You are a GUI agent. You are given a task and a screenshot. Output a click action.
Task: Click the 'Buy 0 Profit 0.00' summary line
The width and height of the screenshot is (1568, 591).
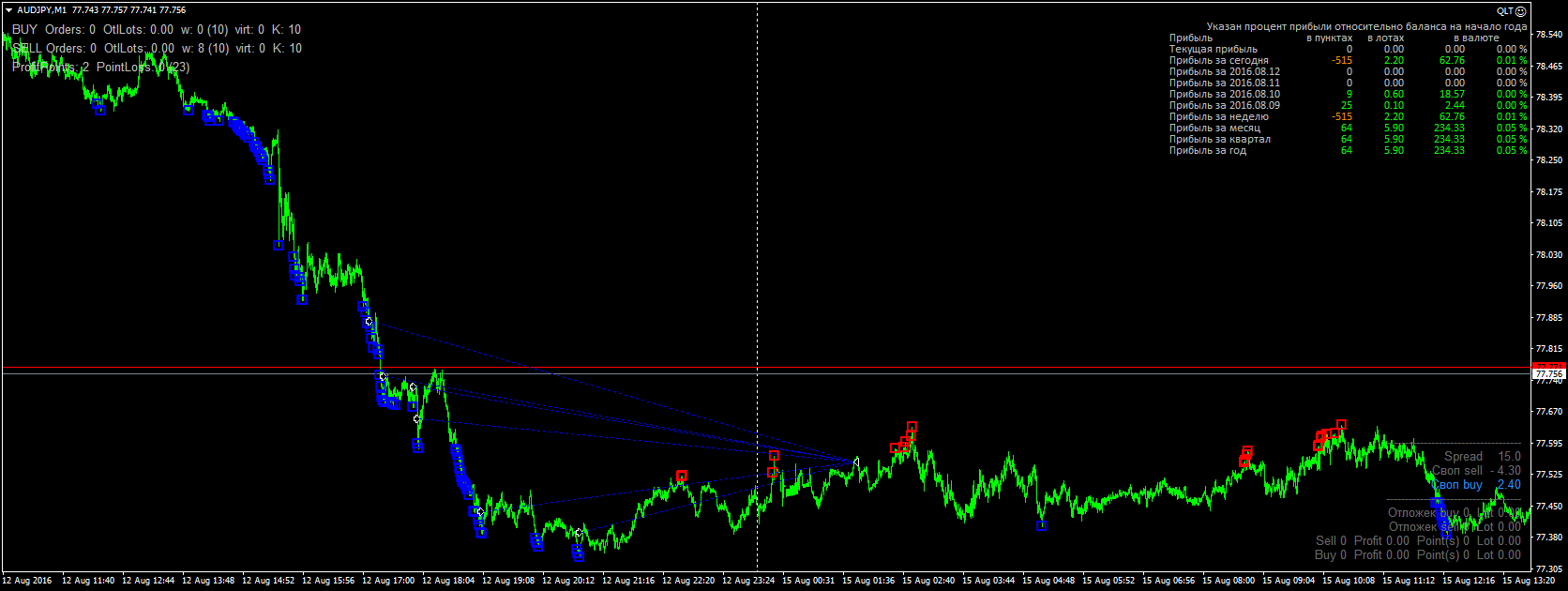coord(1418,555)
